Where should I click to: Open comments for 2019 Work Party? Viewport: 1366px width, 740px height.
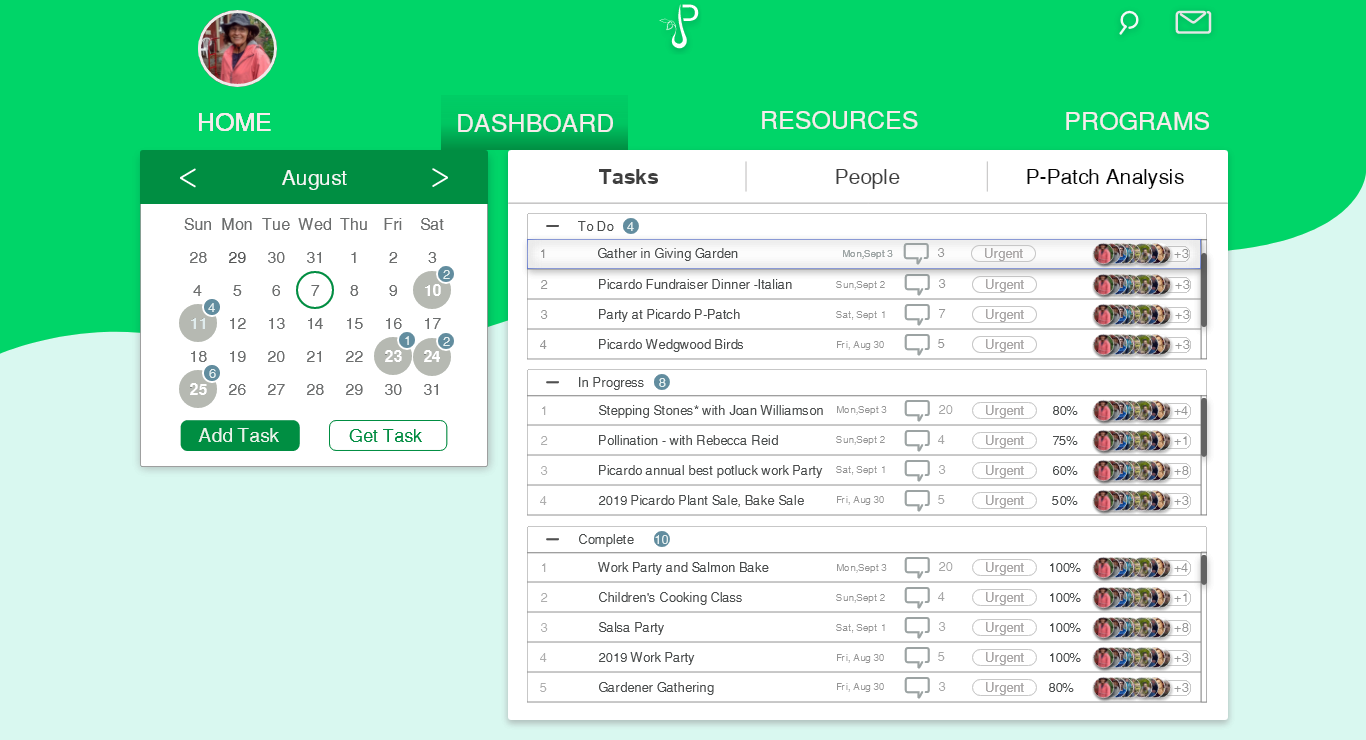coord(917,658)
